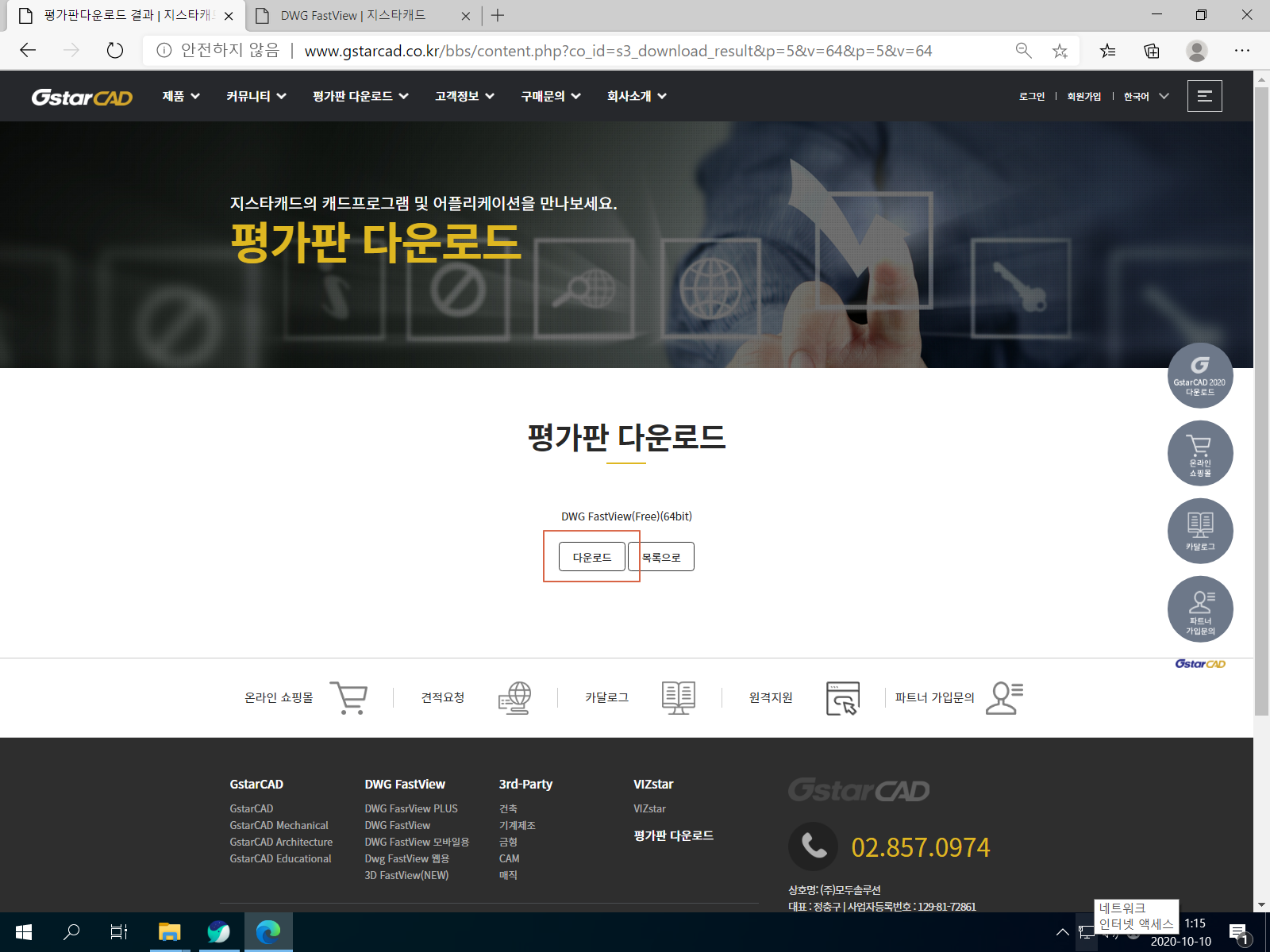Click the 다운로드 button
The width and height of the screenshot is (1270, 952).
coord(592,557)
